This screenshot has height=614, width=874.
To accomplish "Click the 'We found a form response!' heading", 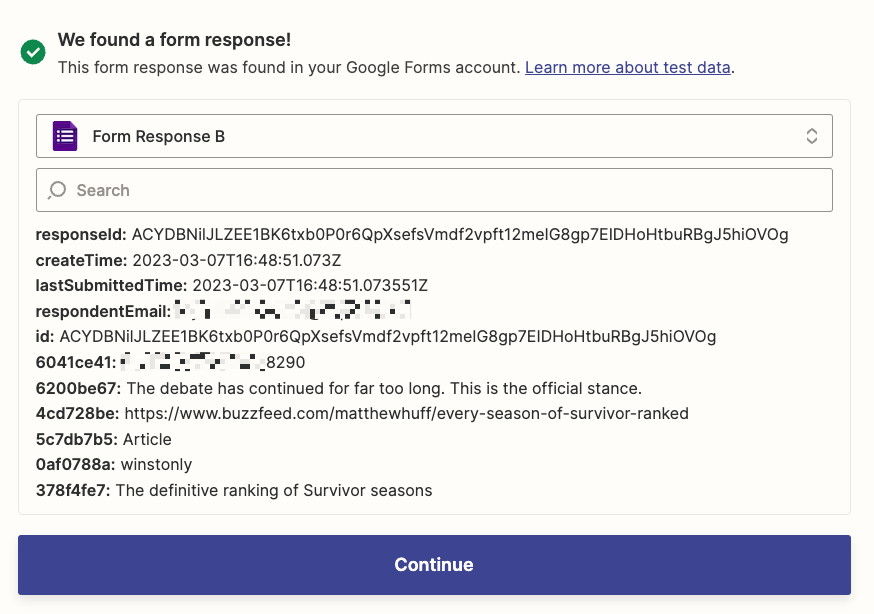I will tap(174, 40).
